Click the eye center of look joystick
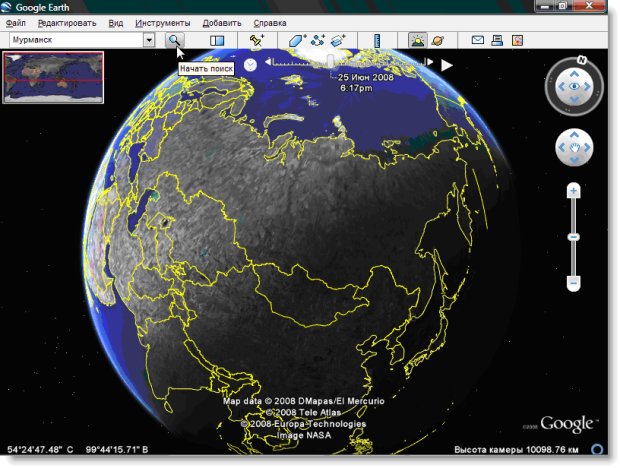This screenshot has height=468, width=620. pos(574,87)
